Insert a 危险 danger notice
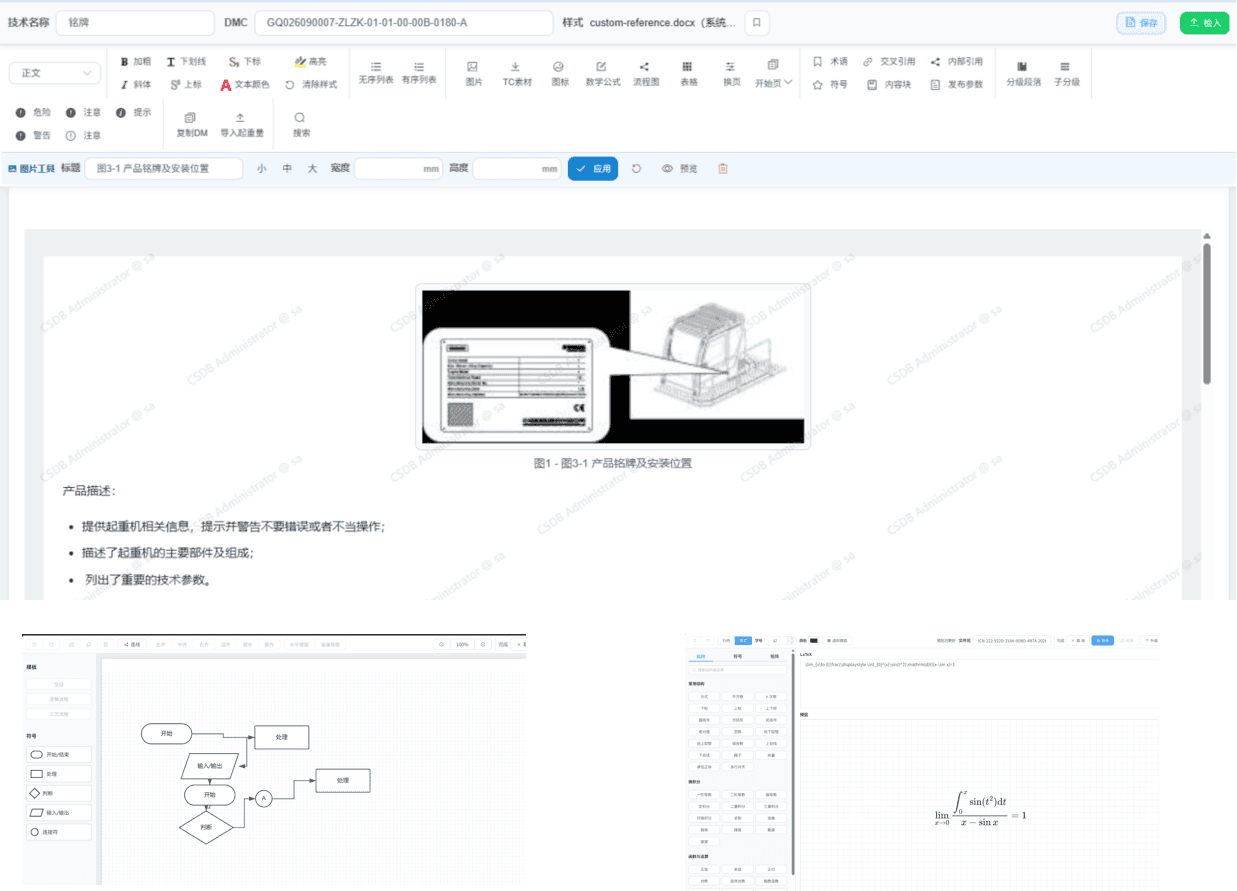The image size is (1237, 891). pyautogui.click(x=33, y=113)
